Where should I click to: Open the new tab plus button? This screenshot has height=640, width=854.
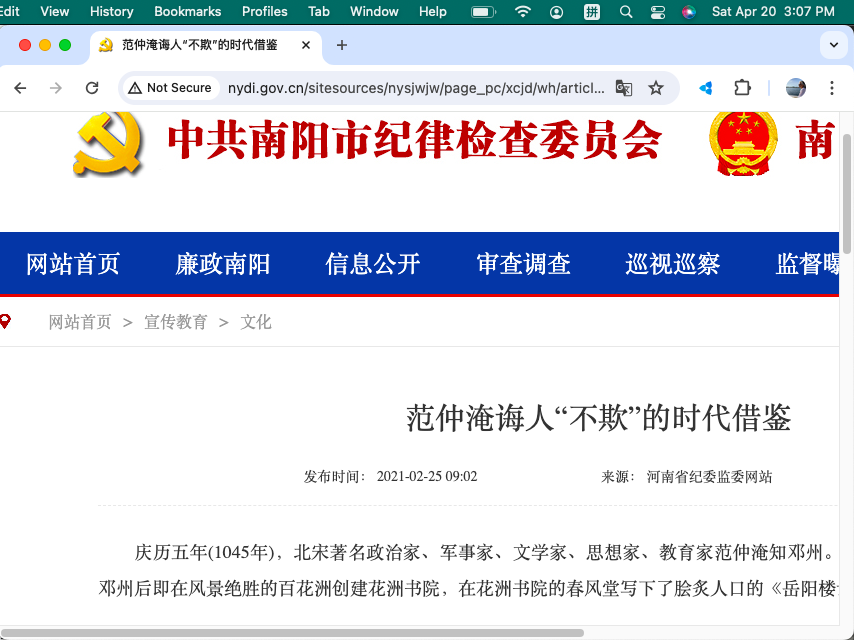[342, 45]
